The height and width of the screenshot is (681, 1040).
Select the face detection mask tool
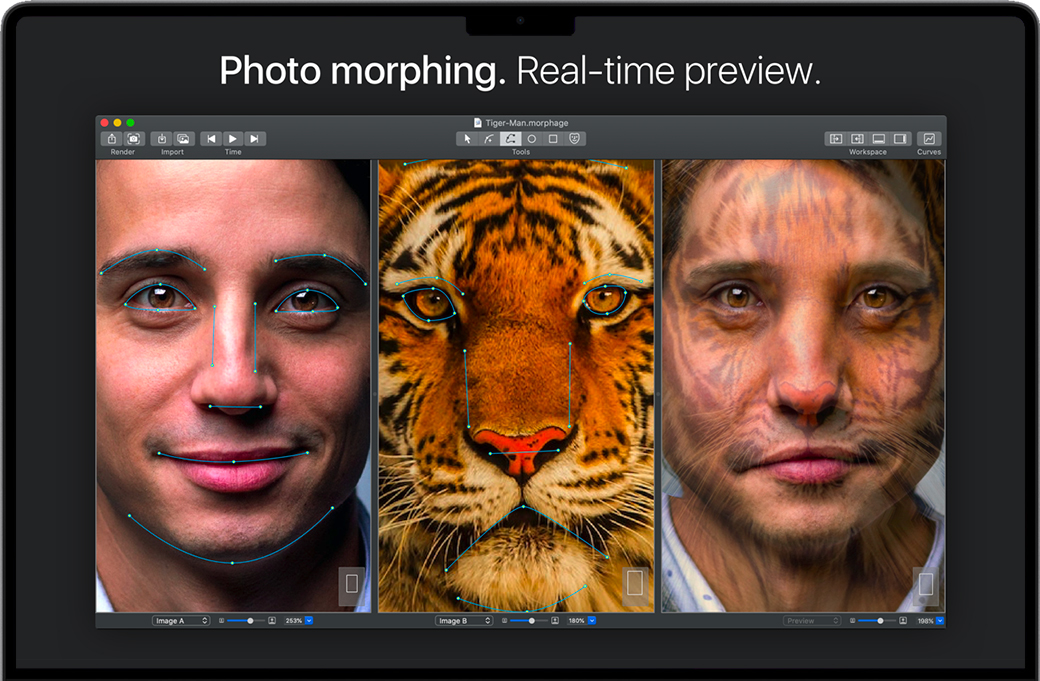pyautogui.click(x=575, y=139)
